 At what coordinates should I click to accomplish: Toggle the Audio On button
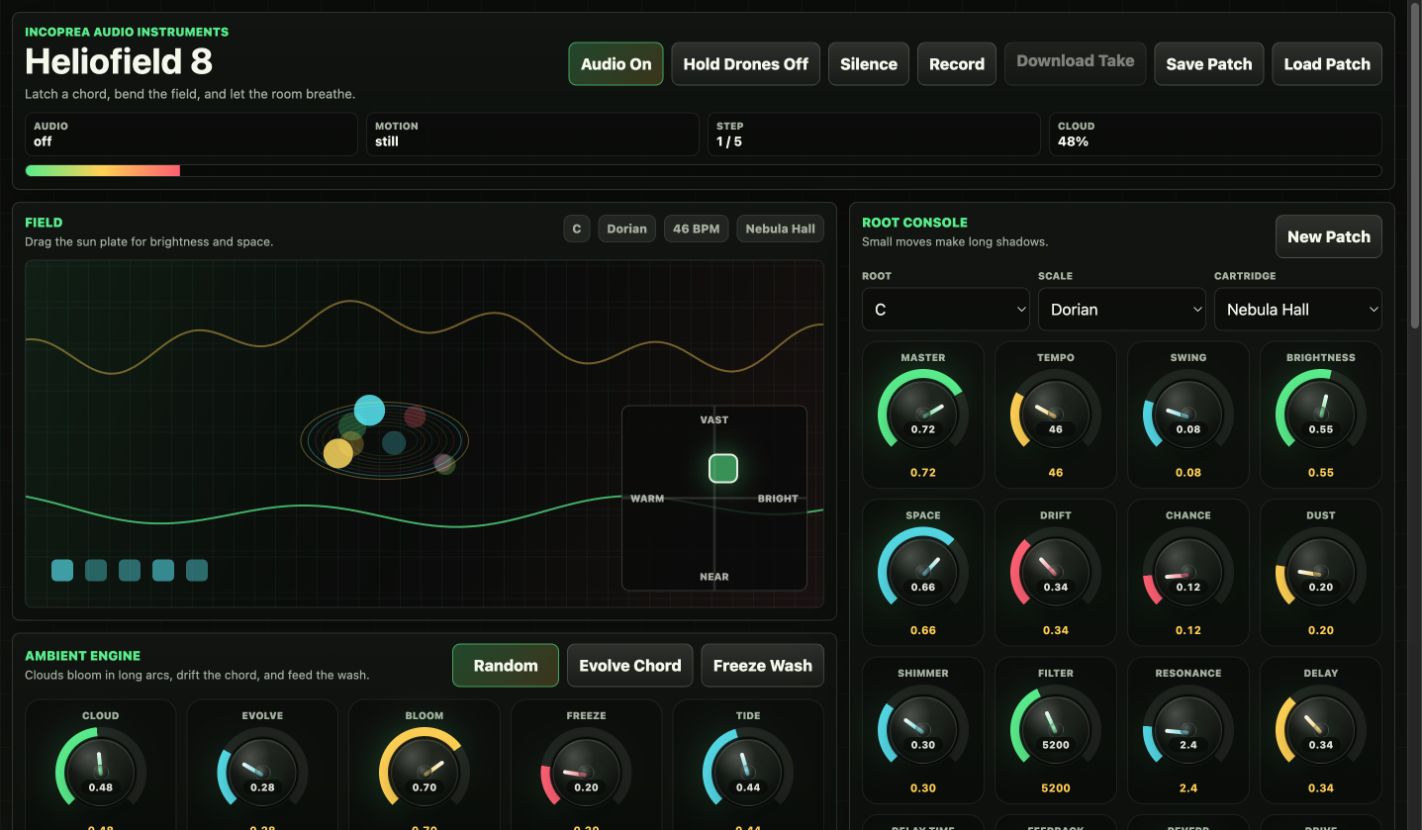616,64
